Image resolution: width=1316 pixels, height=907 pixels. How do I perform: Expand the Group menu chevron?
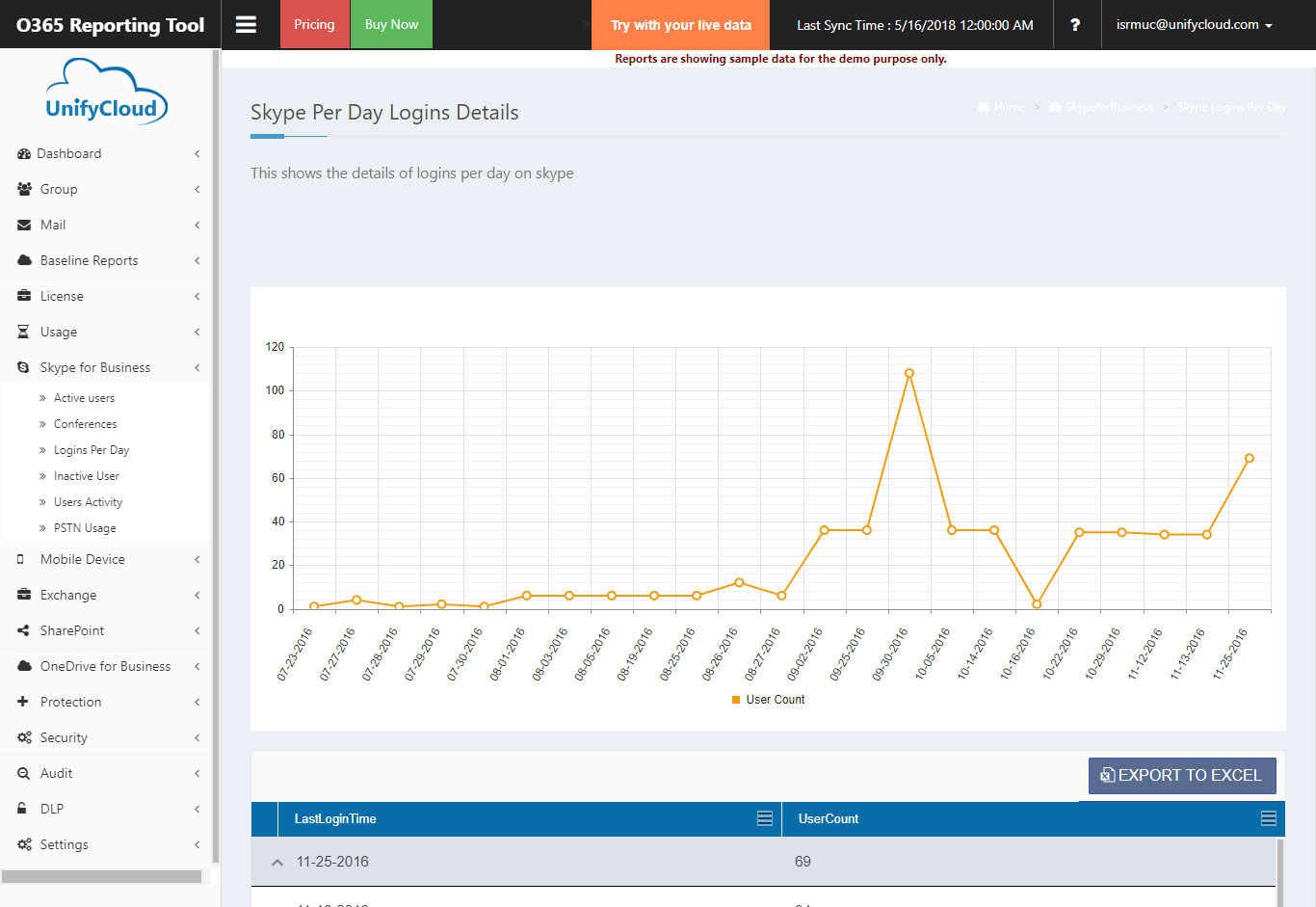197,189
